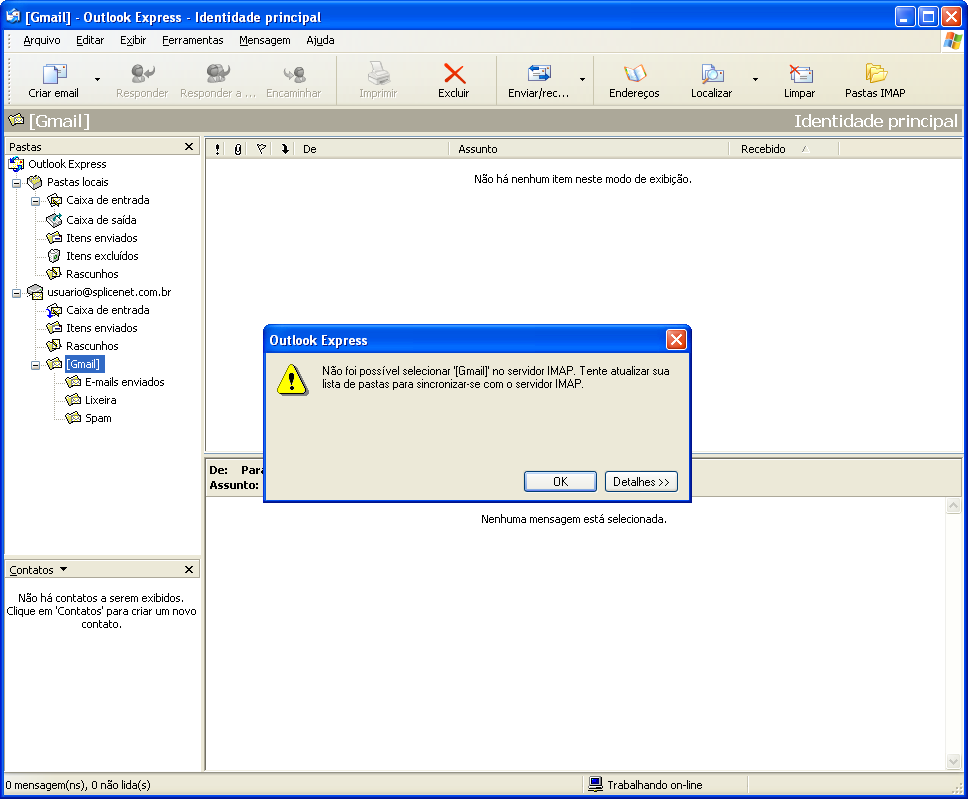Open the Enviar/receber dropdown arrow
This screenshot has width=968, height=799.
point(582,80)
